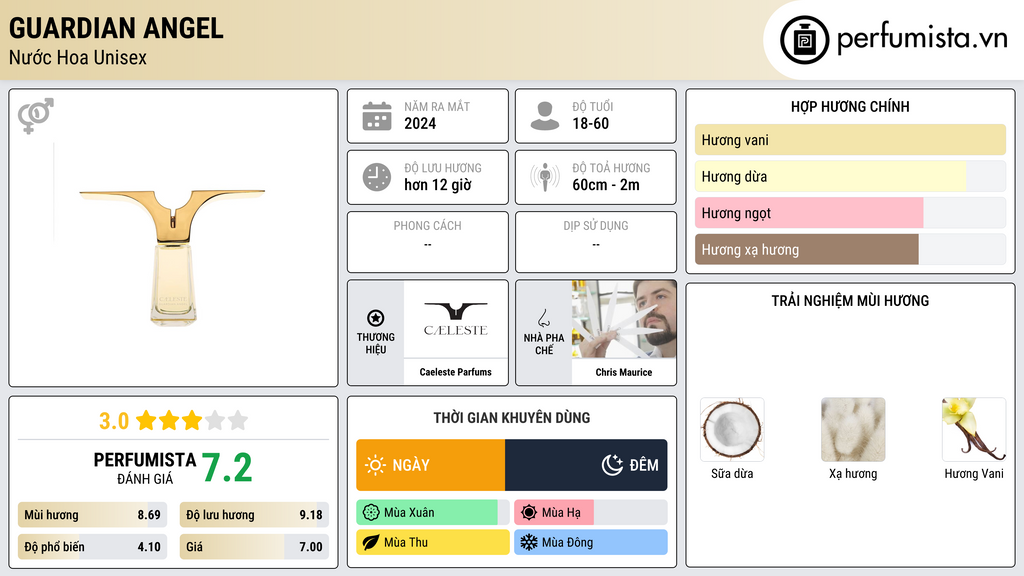Image resolution: width=1024 pixels, height=576 pixels.
Task: Click the longevity value hơn 12 giờ
Action: (438, 185)
